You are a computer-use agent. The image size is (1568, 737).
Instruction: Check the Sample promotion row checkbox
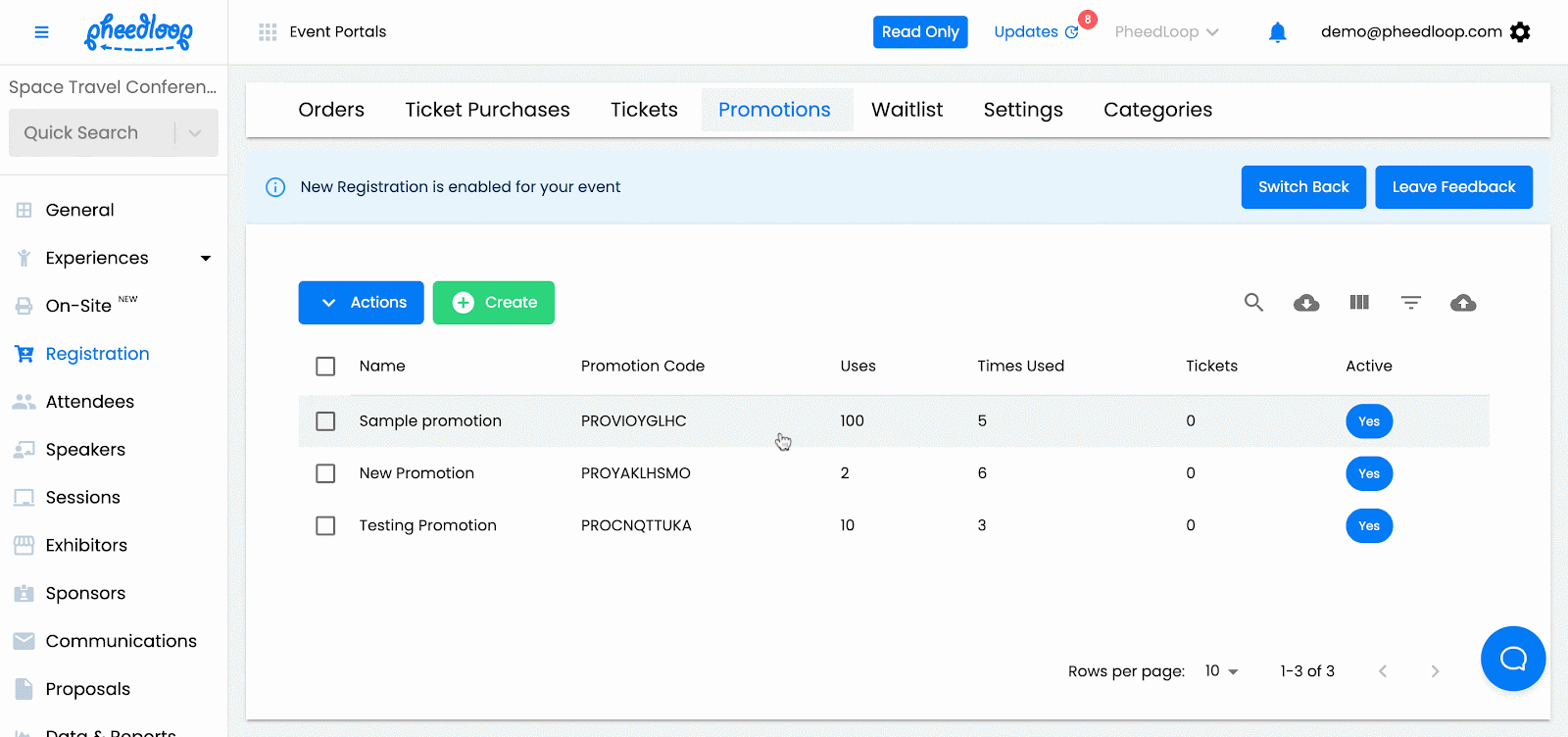point(325,421)
